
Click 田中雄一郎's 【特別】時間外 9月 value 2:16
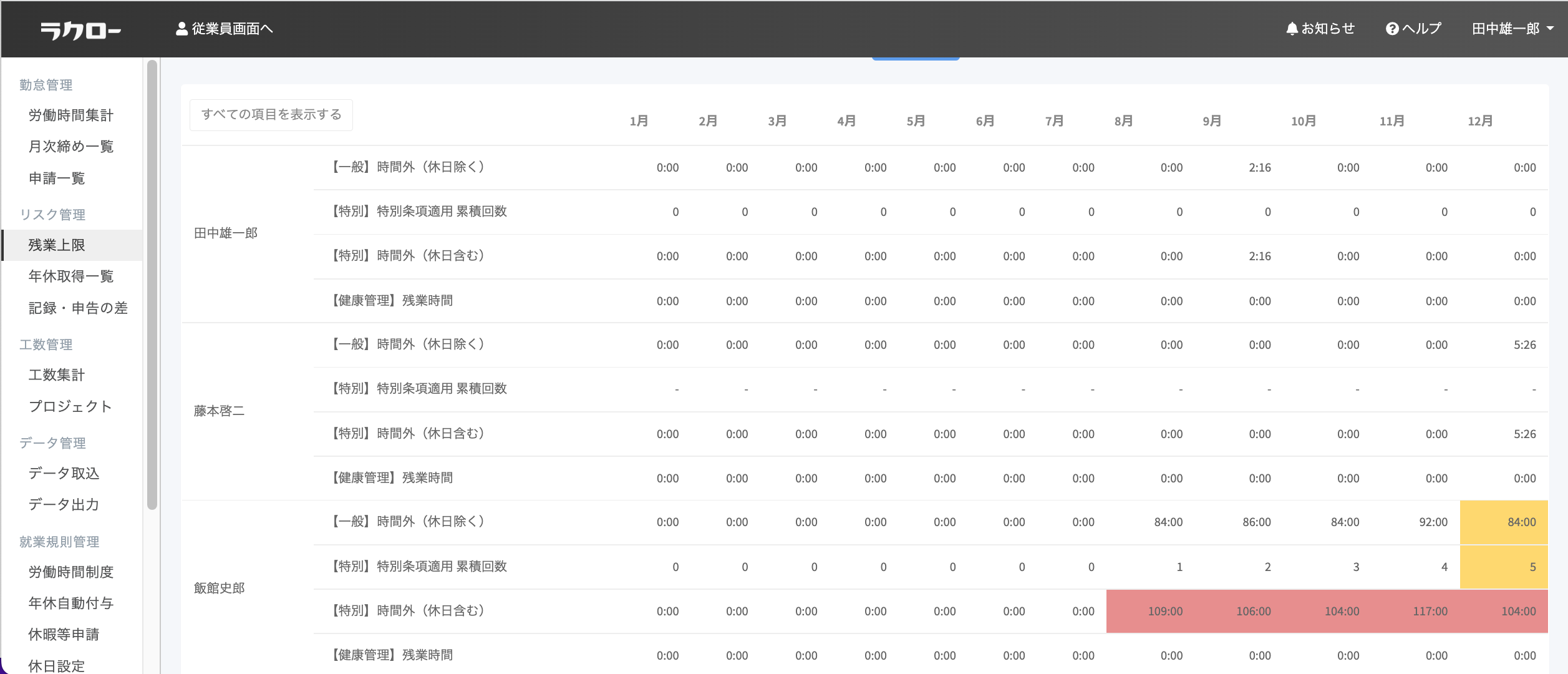click(1260, 256)
